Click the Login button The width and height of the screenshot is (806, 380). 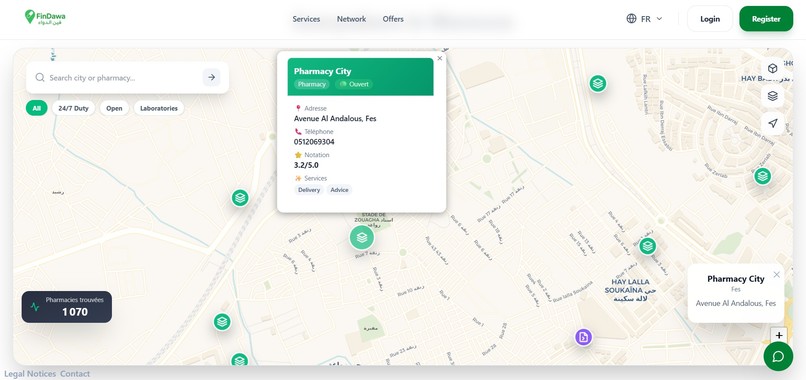point(710,19)
